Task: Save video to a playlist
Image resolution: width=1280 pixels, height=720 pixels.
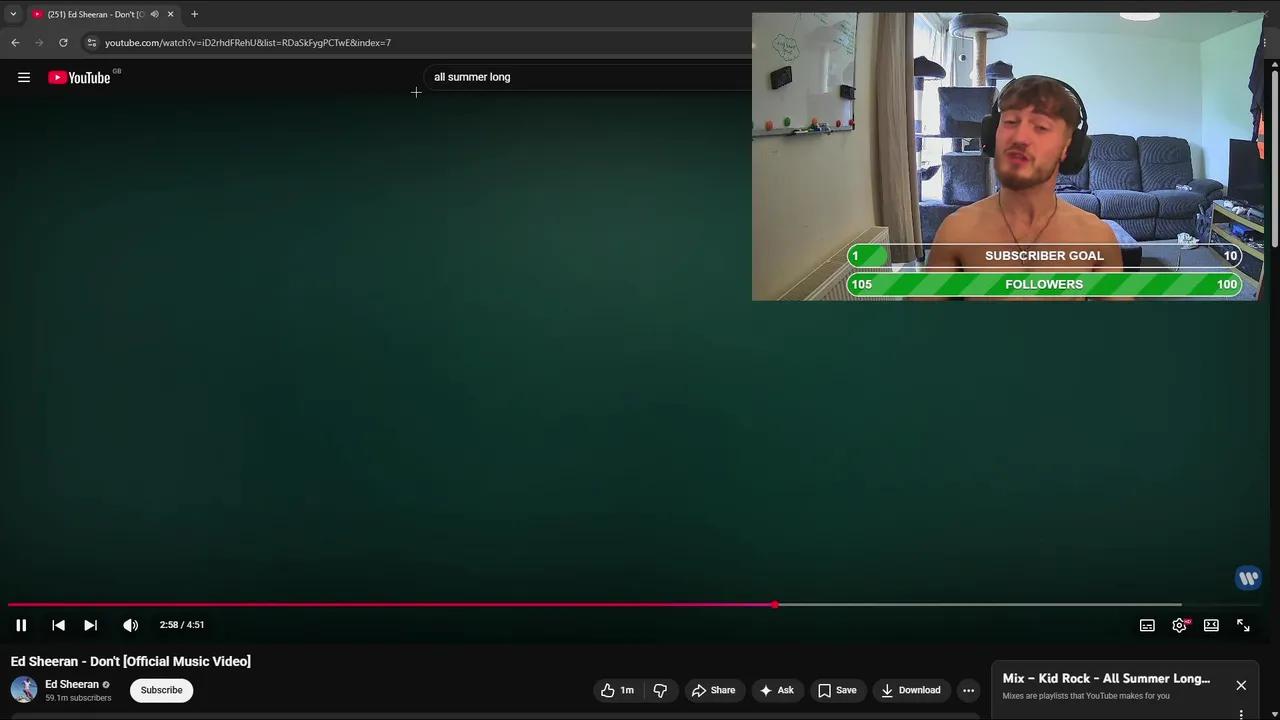Action: tap(837, 690)
